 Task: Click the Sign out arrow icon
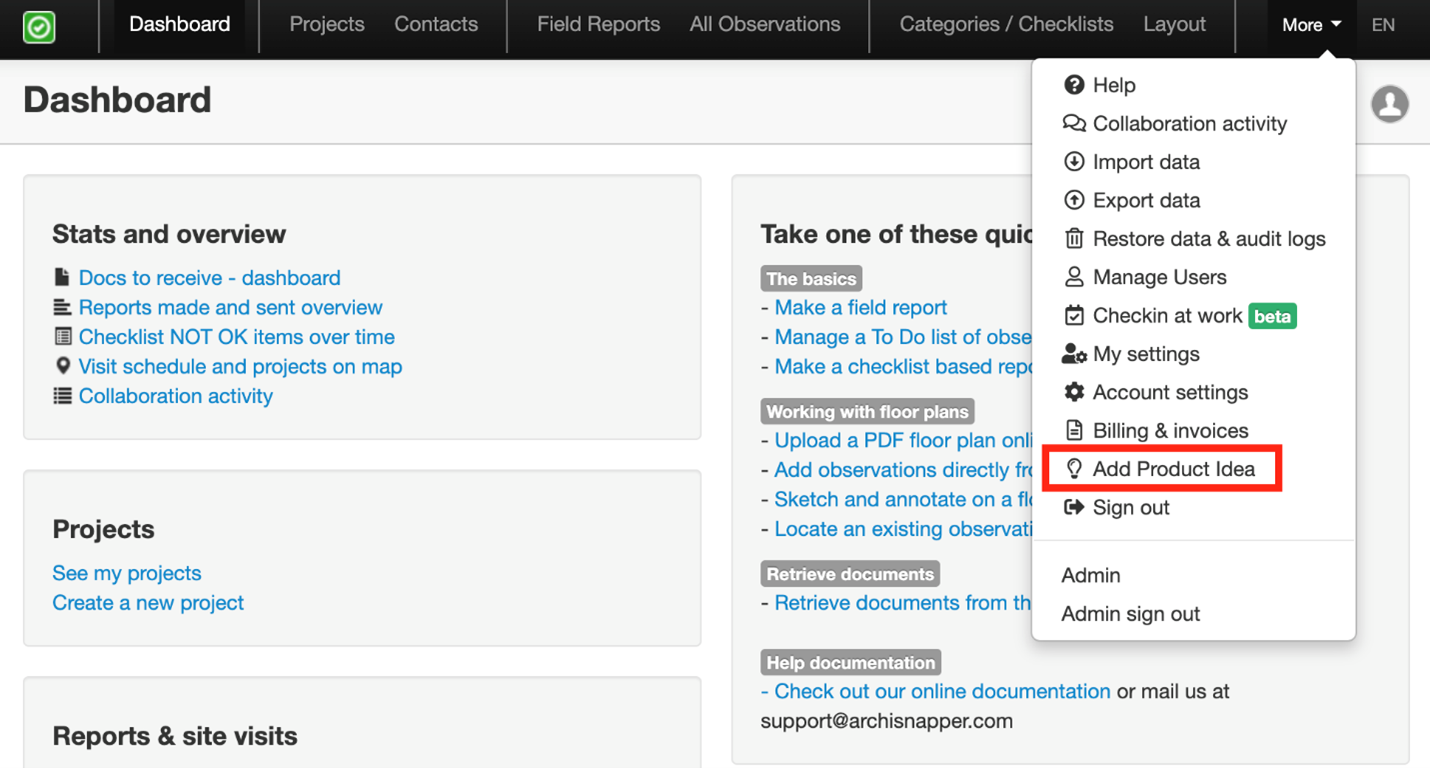pyautogui.click(x=1074, y=507)
